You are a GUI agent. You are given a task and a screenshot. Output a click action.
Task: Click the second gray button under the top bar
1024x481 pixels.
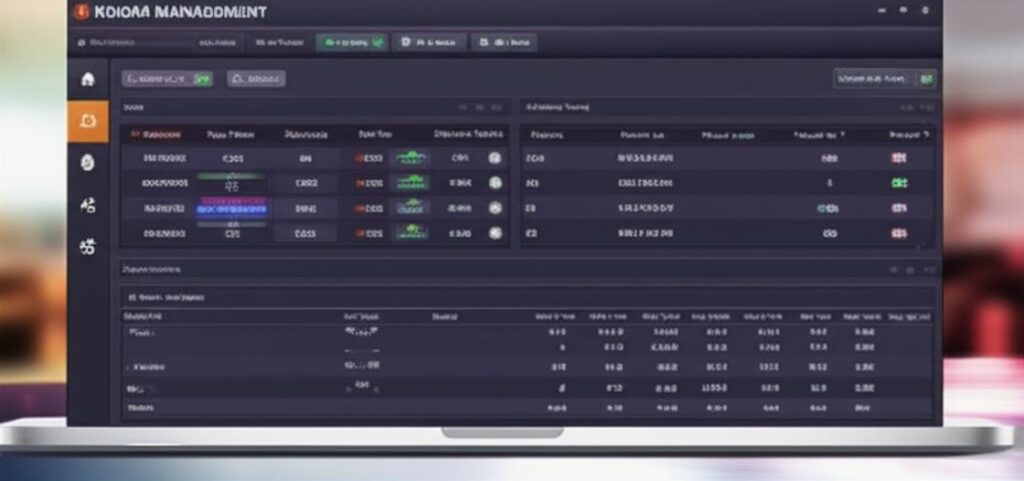click(256, 78)
